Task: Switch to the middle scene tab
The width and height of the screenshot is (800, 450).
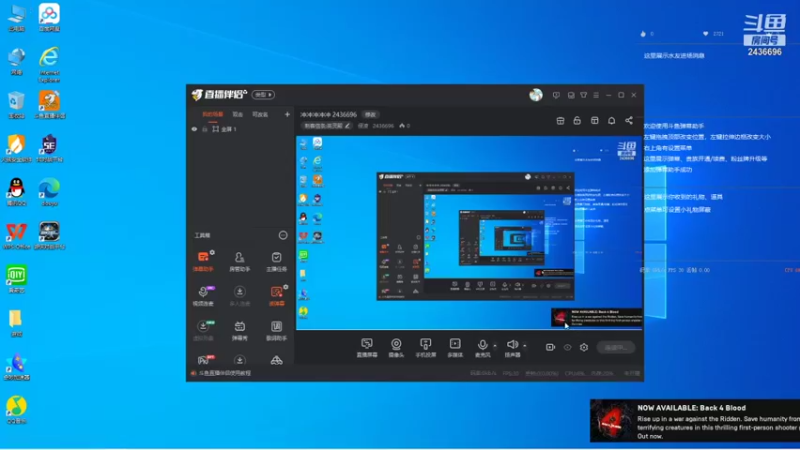Action: click(238, 115)
